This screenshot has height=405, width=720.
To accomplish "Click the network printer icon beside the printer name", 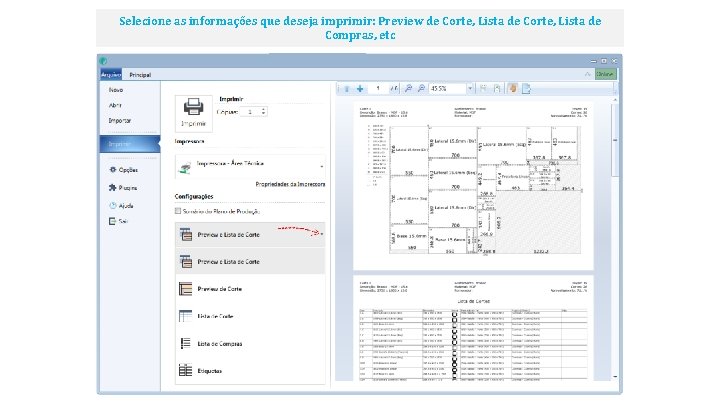I will [185, 168].
